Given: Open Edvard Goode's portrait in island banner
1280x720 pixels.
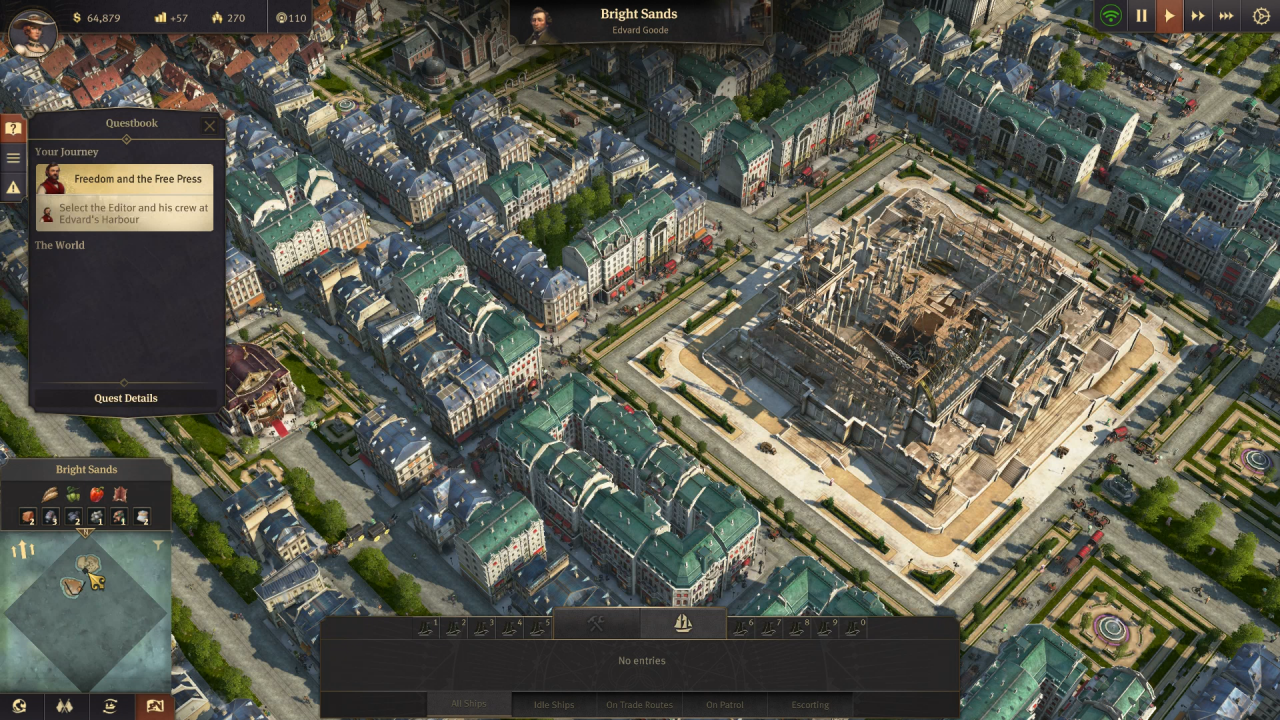Looking at the screenshot, I should (x=542, y=25).
